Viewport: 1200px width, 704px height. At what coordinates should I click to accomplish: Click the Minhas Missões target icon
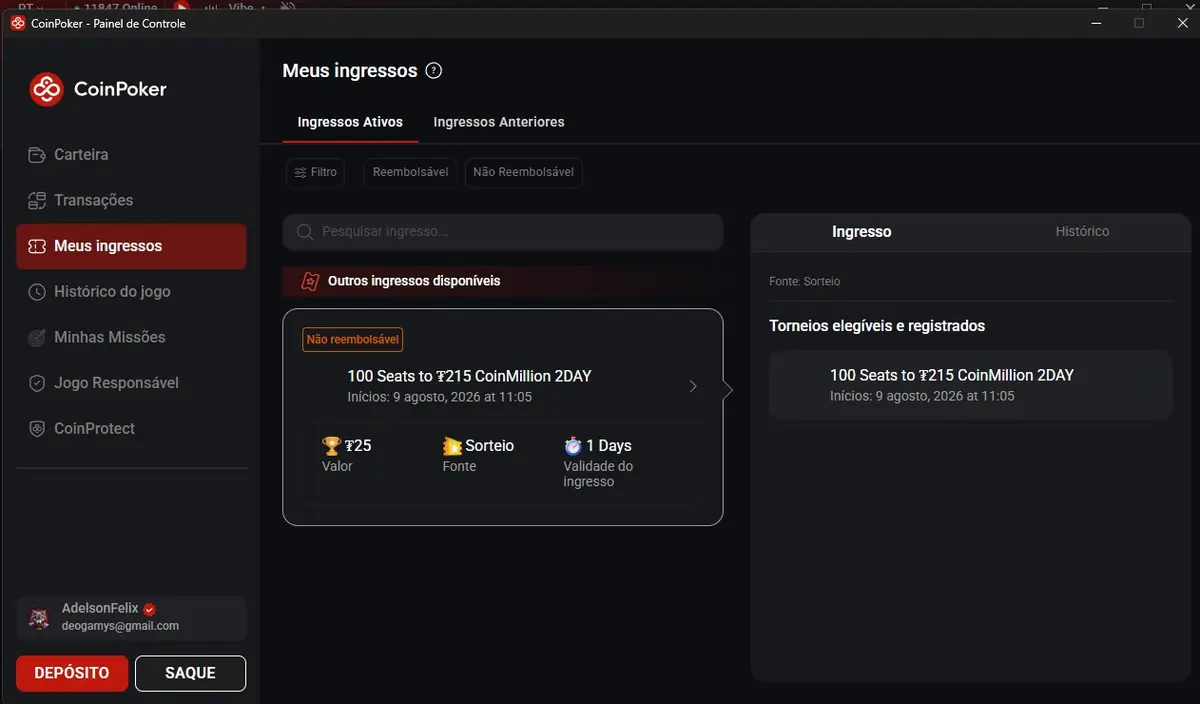pyautogui.click(x=37, y=337)
